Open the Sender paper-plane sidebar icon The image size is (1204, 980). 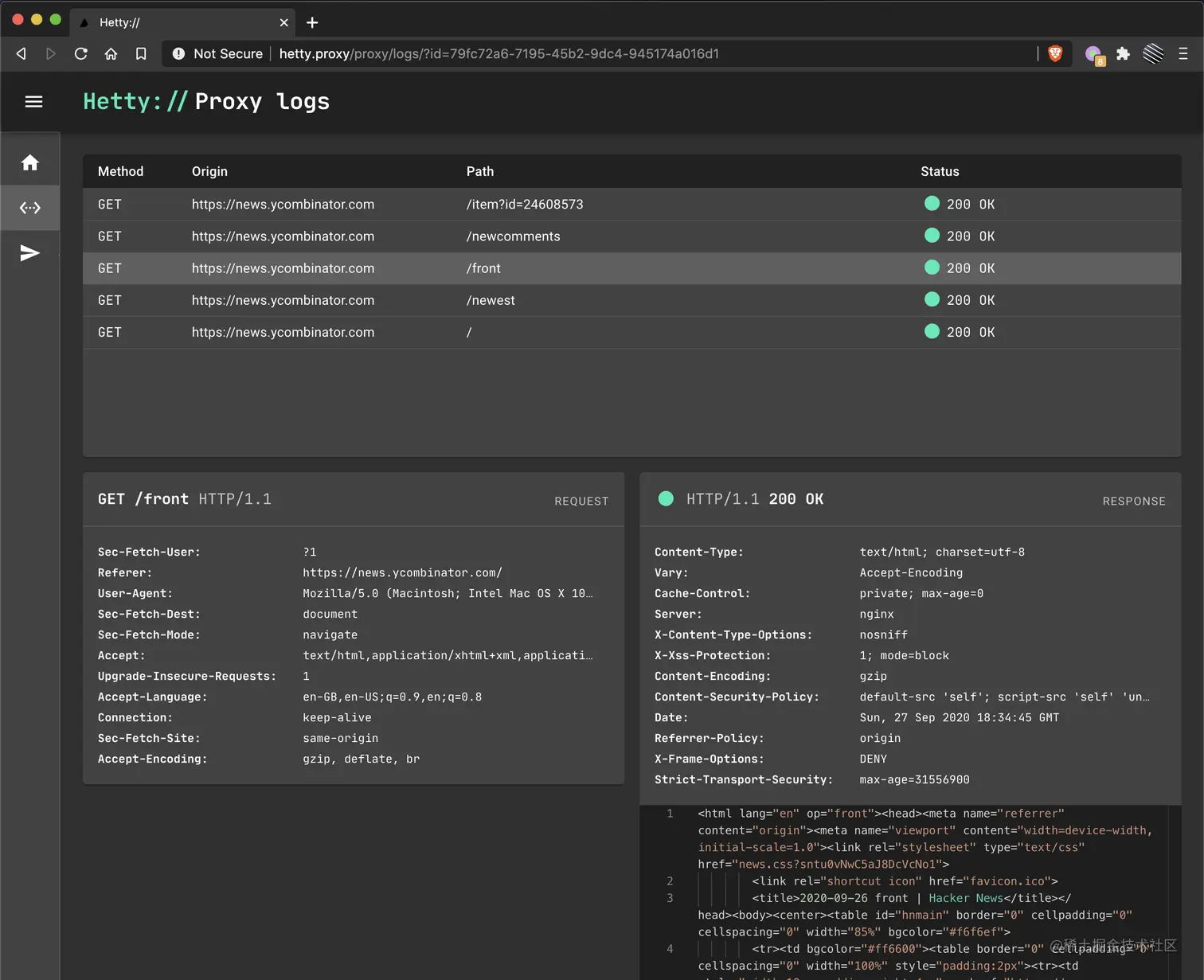click(x=30, y=253)
